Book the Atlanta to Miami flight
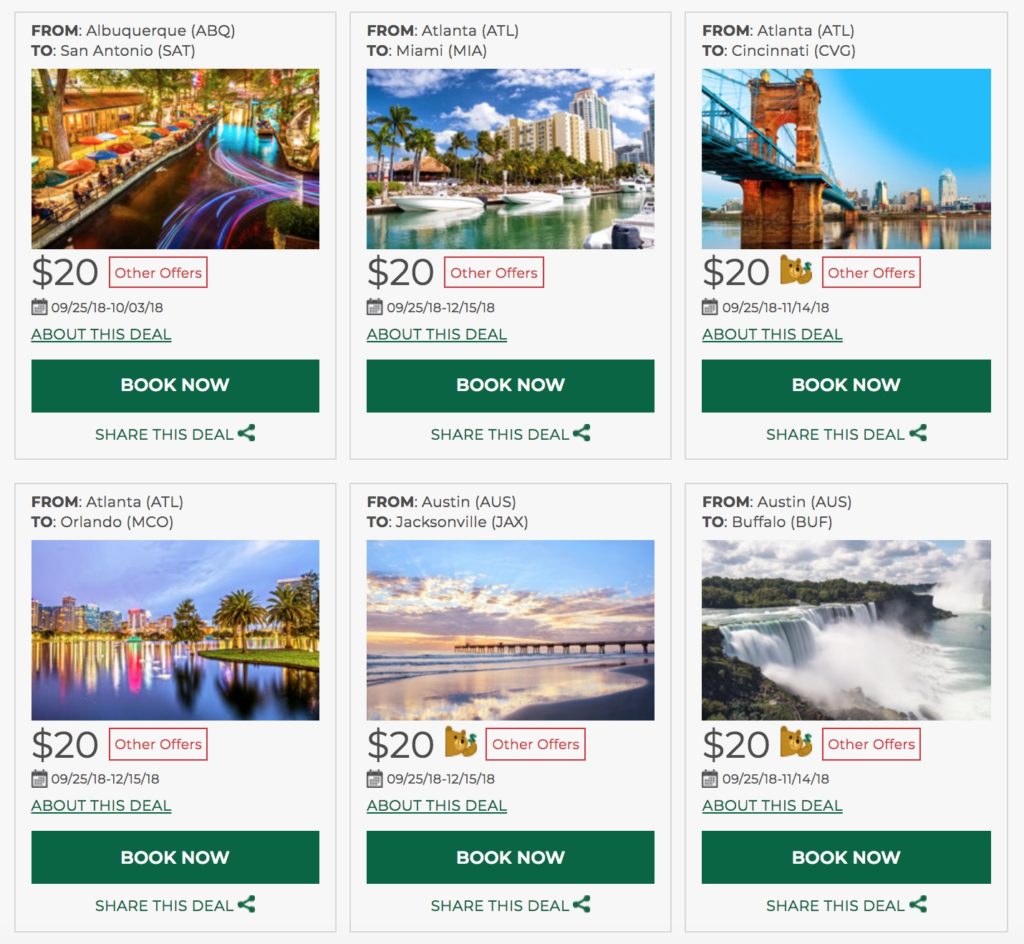This screenshot has height=944, width=1024. [510, 385]
